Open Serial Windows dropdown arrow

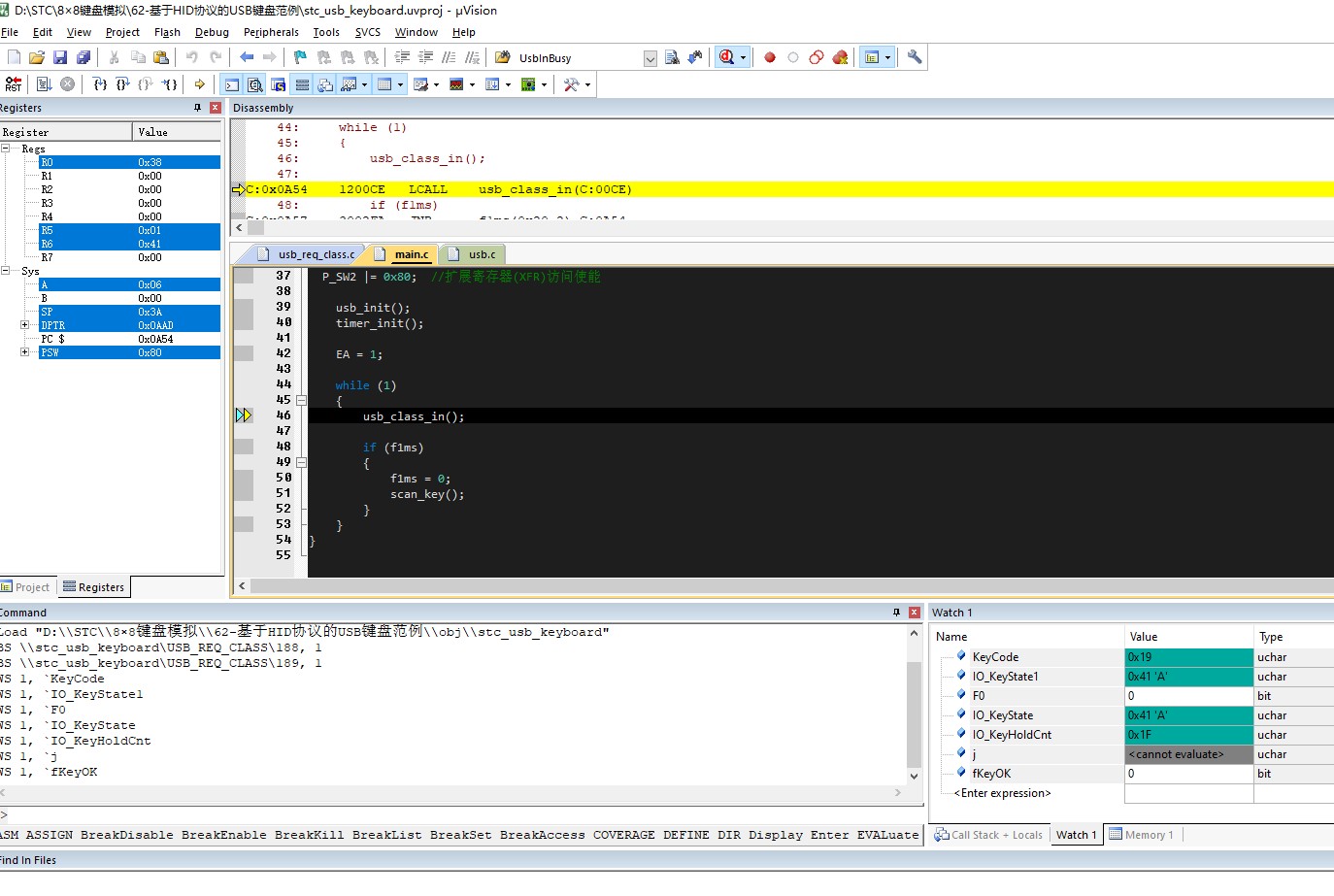[436, 84]
